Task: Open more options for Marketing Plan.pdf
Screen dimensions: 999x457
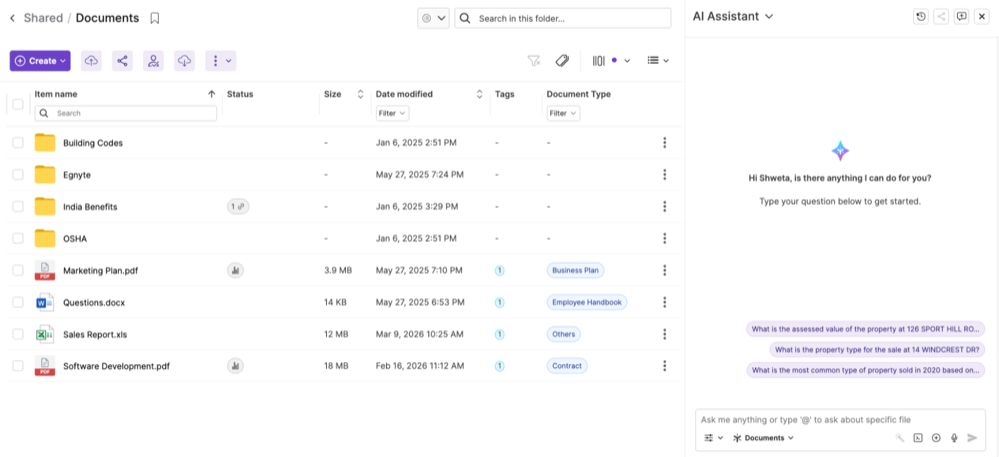Action: click(x=664, y=270)
